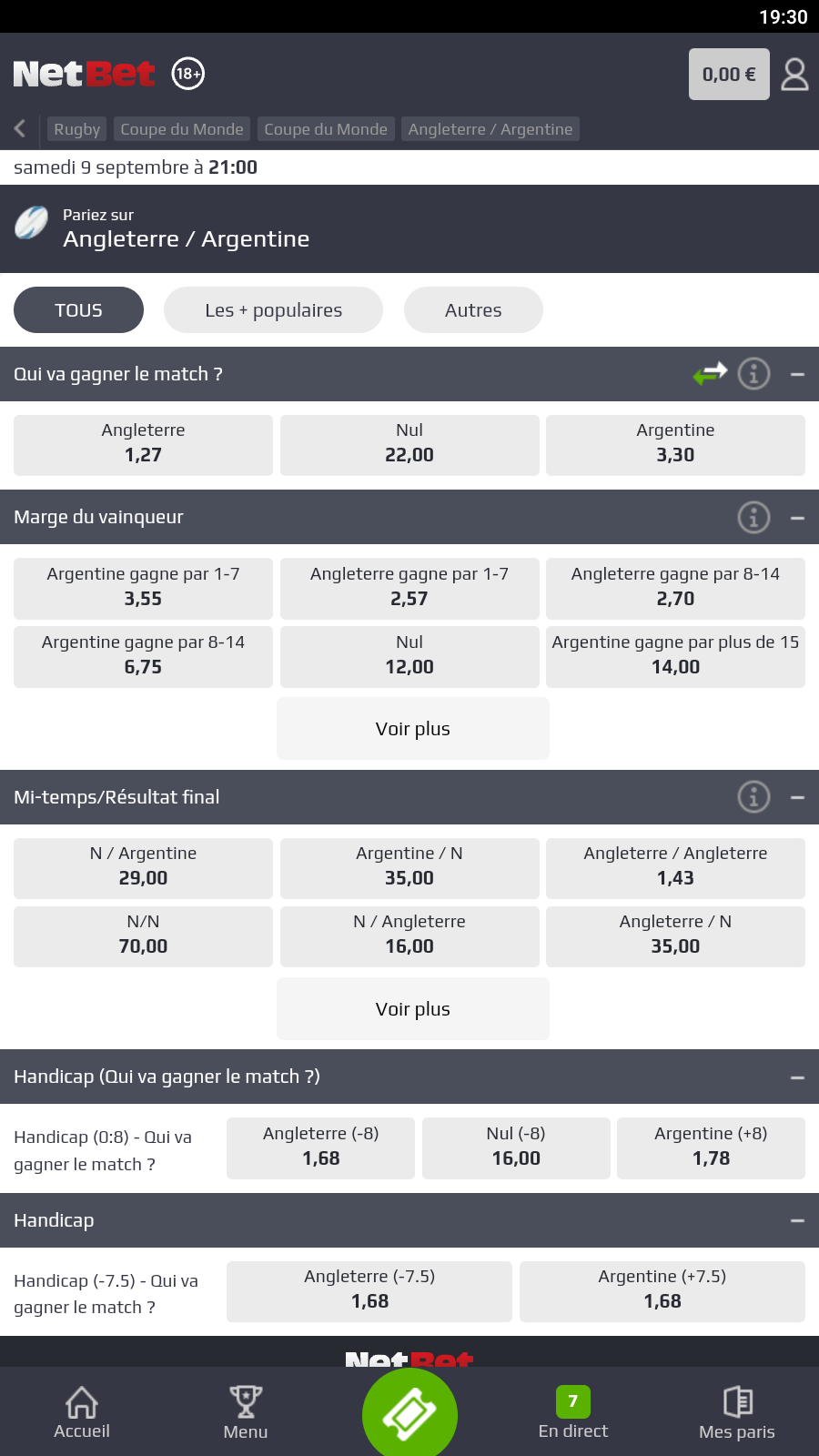
Task: Collapse the Qui va gagner le match section
Action: 797,374
